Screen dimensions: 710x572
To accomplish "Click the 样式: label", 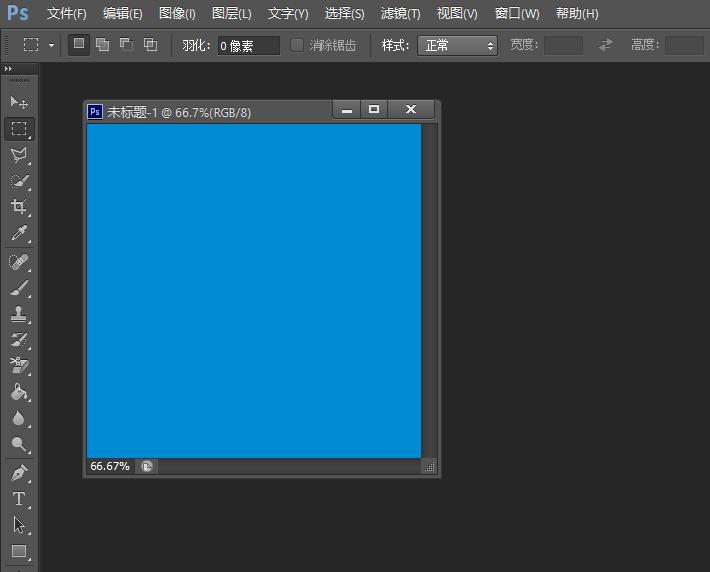I will [395, 45].
